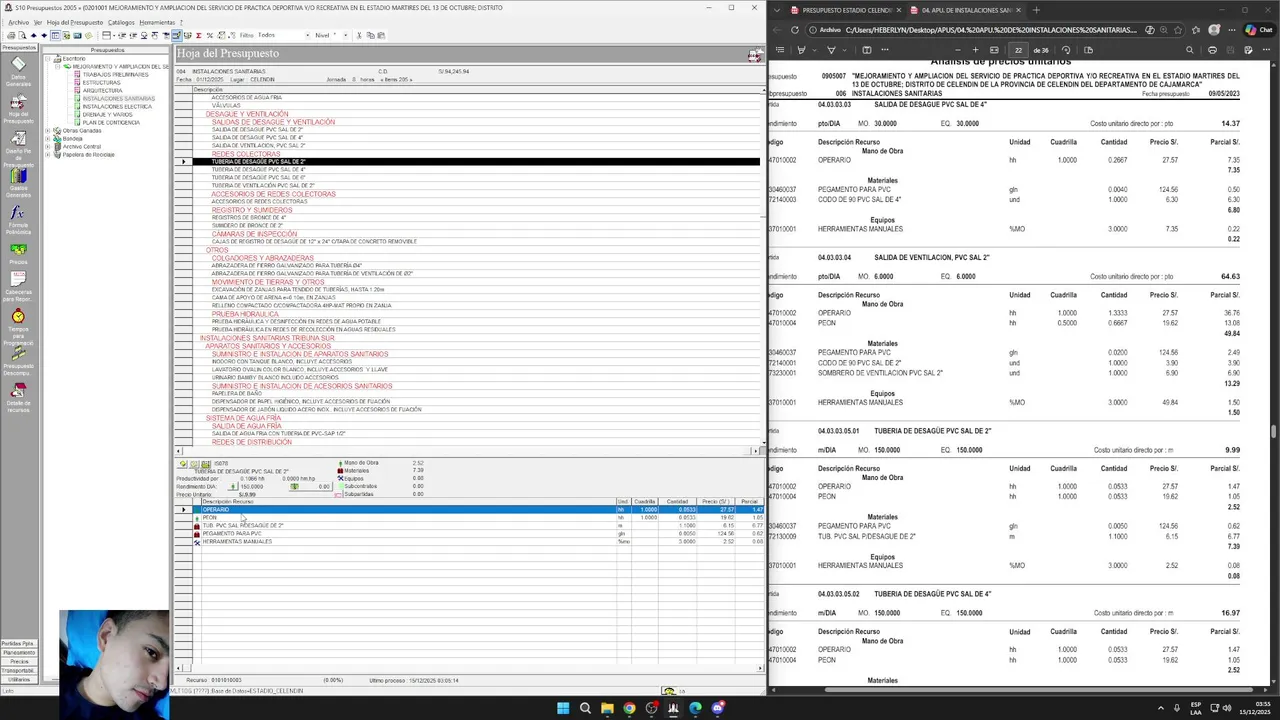This screenshot has width=1280, height=720.
Task: Rotate the PDF page
Action: point(1066,50)
